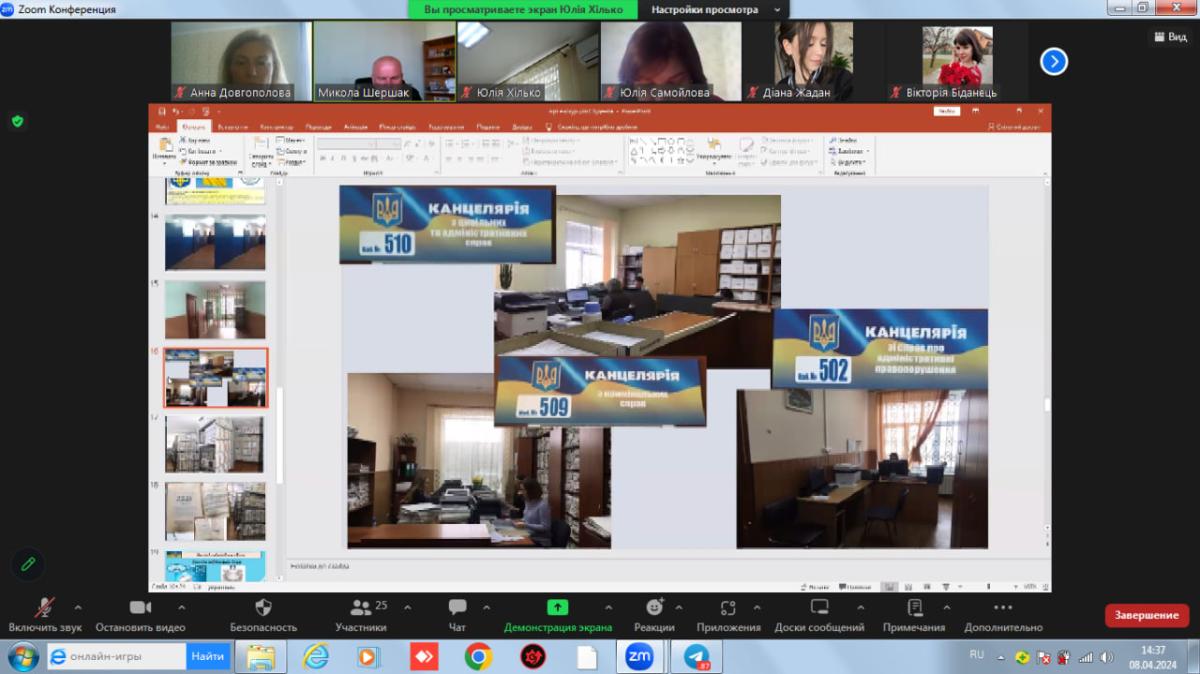Show next participants with blue arrow

tap(1053, 62)
